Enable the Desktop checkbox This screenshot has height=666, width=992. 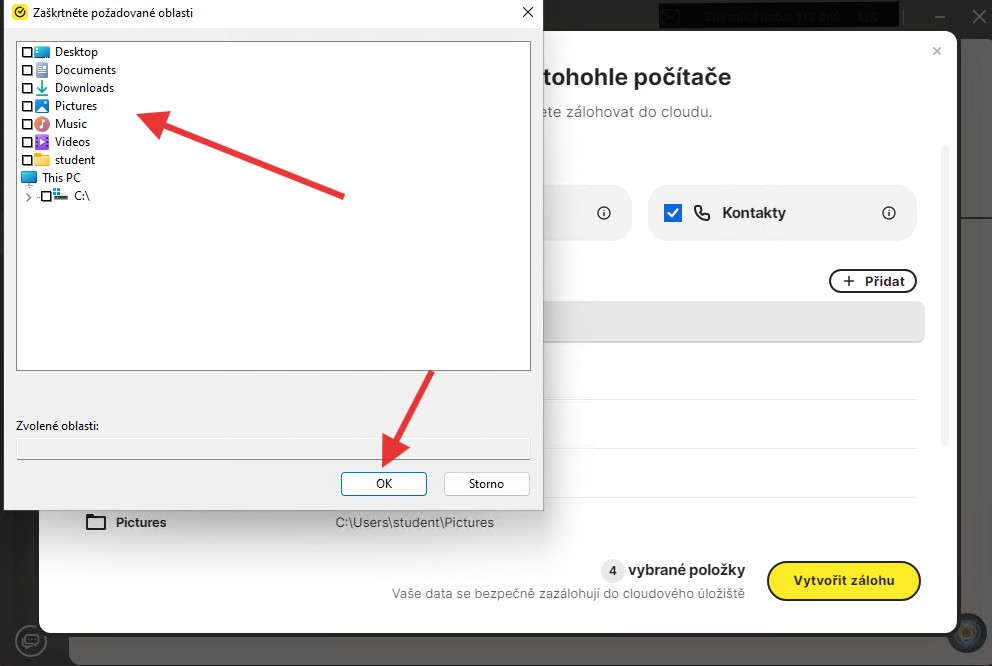(27, 52)
